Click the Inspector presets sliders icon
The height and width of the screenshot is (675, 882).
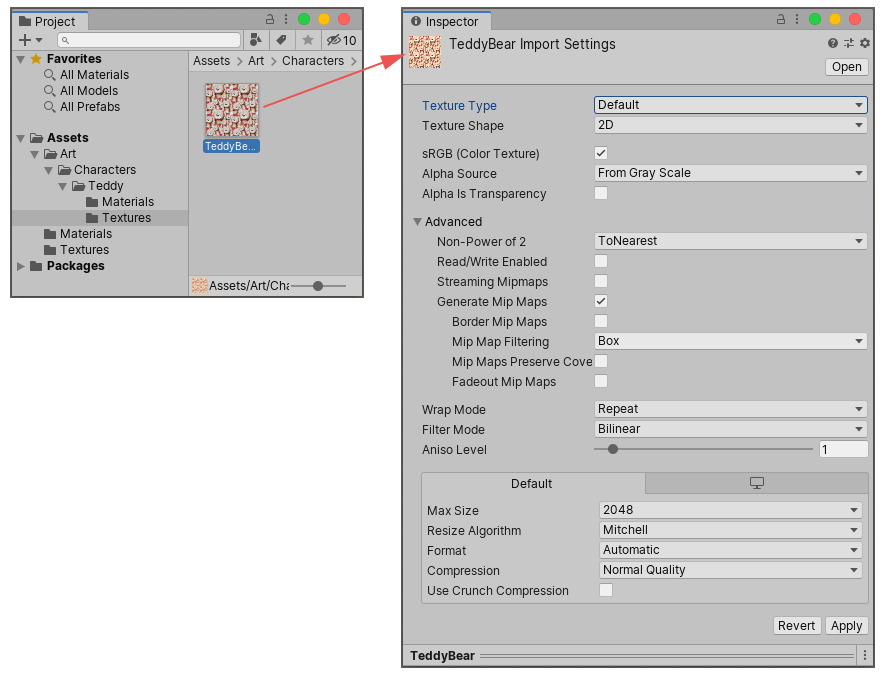(x=848, y=43)
